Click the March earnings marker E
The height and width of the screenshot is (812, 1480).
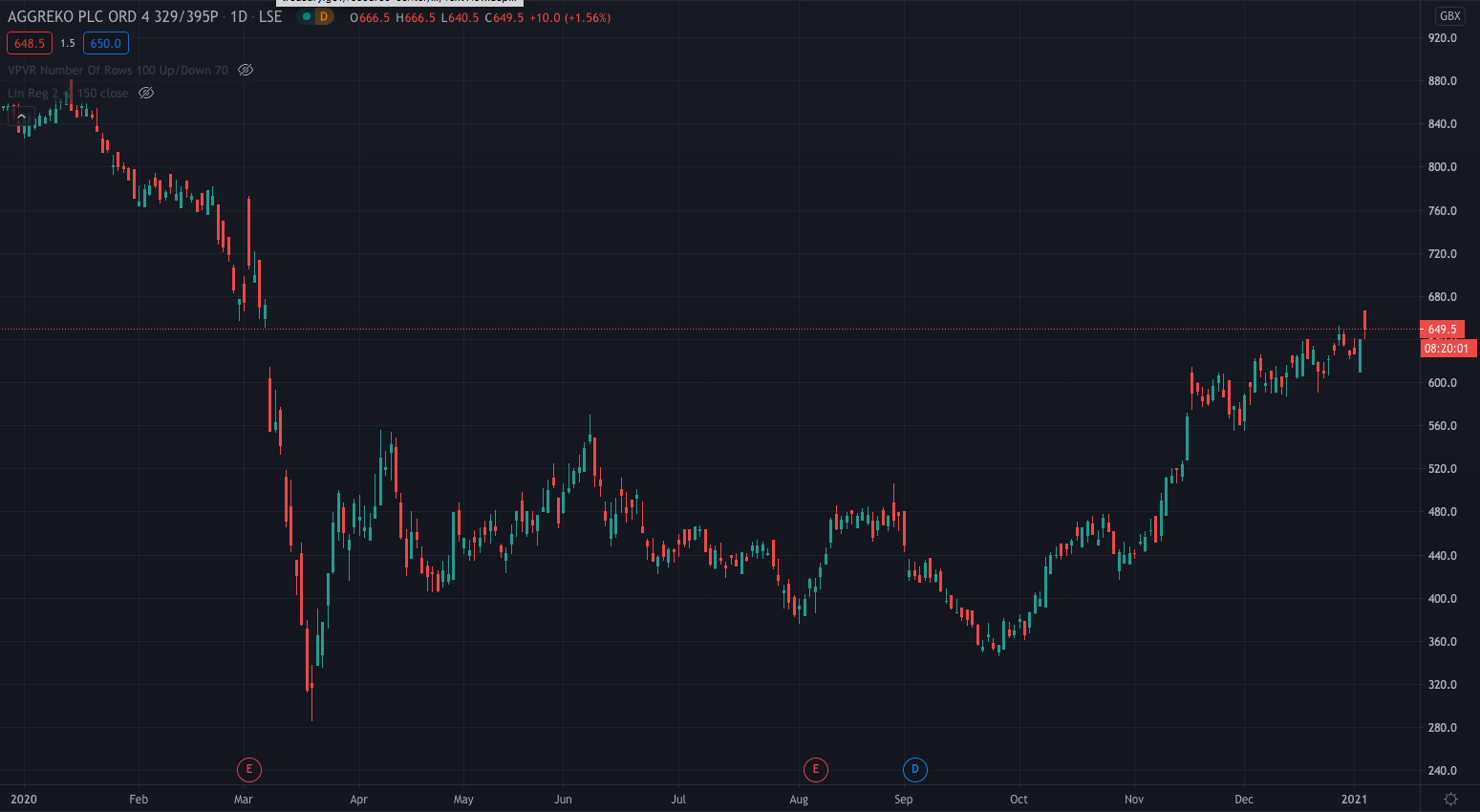point(248,769)
